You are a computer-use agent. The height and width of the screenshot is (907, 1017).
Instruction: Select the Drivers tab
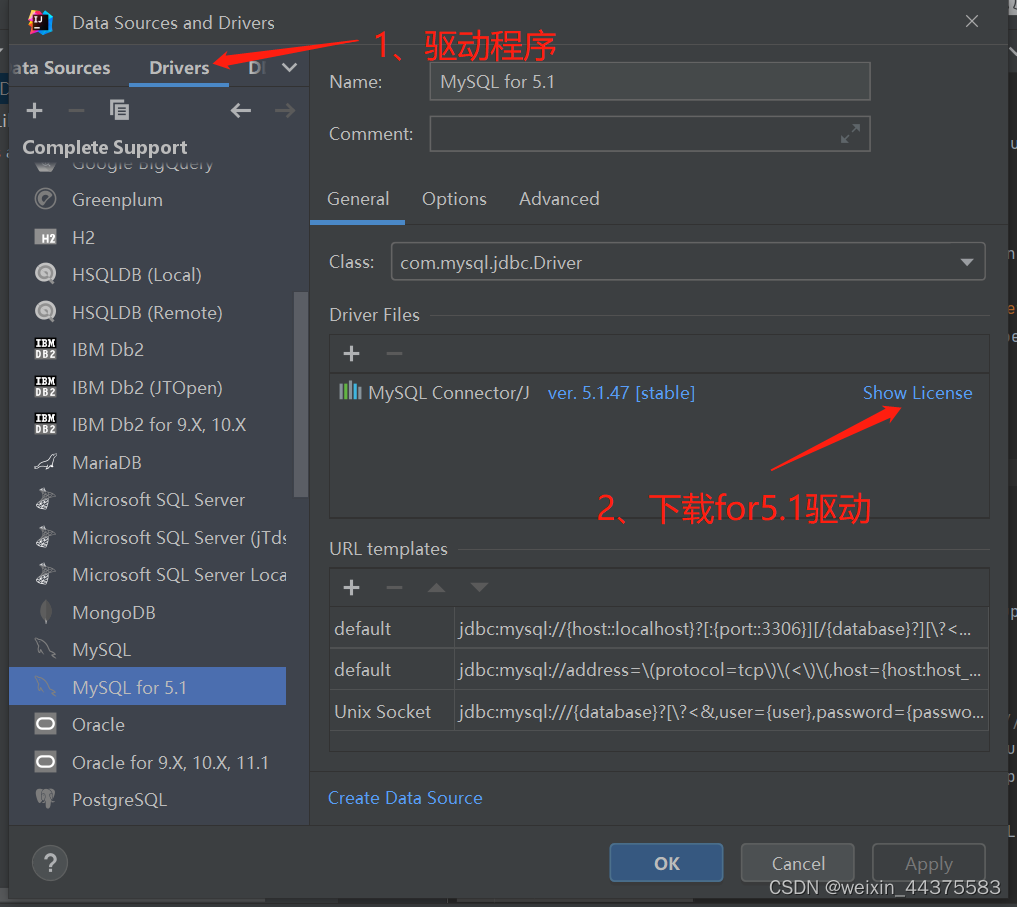[179, 67]
